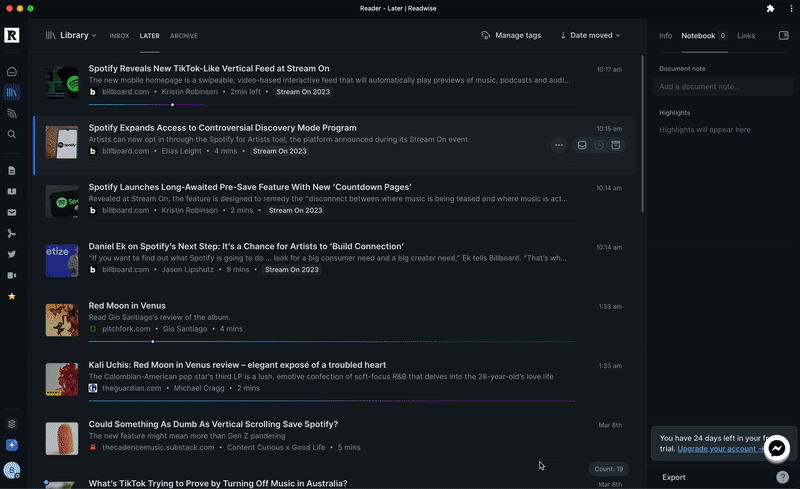The height and width of the screenshot is (489, 800).
Task: Click the pitchfork.com source label
Action: (126, 329)
